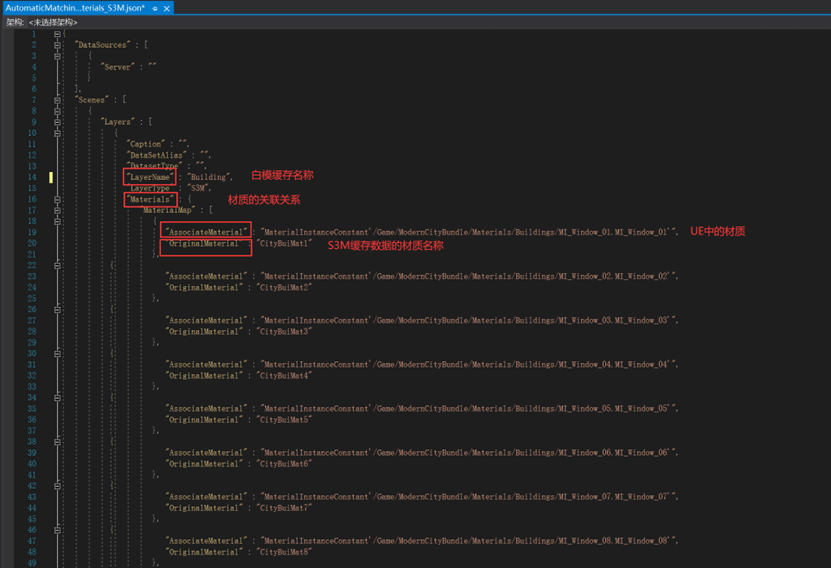Click the Server key on line 4
The image size is (831, 568).
coord(117,67)
